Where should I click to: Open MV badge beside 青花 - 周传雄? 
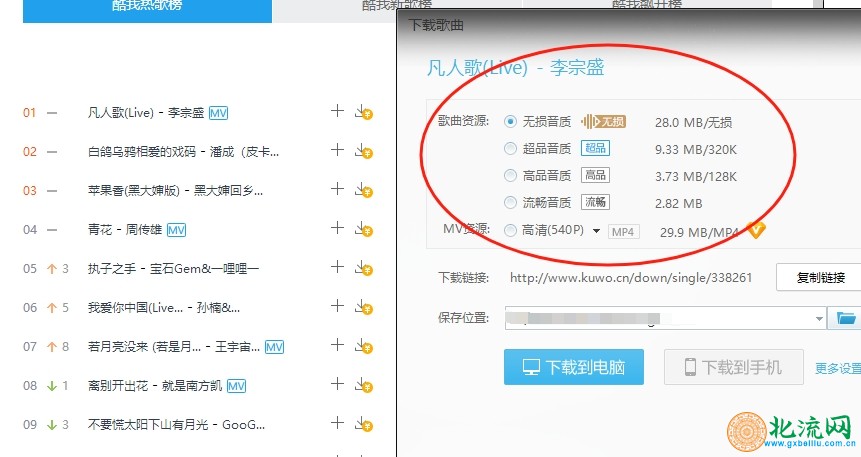[x=176, y=230]
